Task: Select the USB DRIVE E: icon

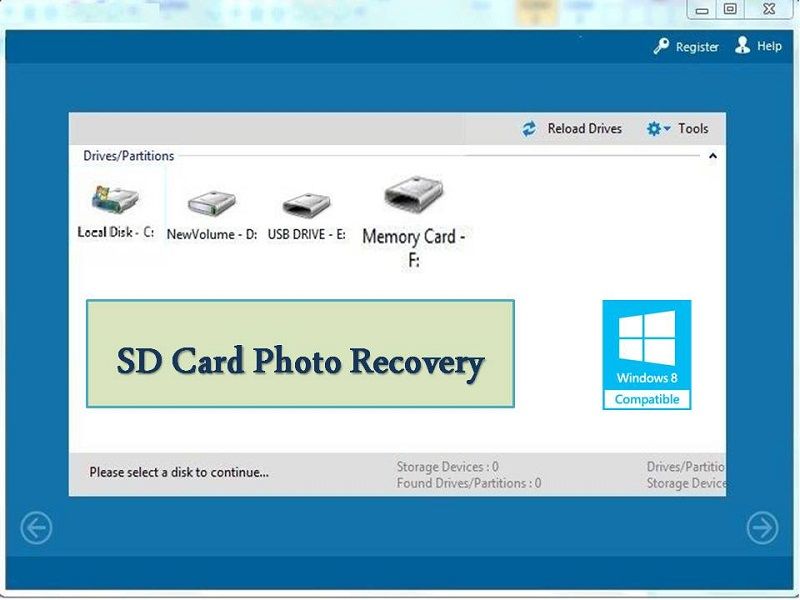Action: pos(306,205)
